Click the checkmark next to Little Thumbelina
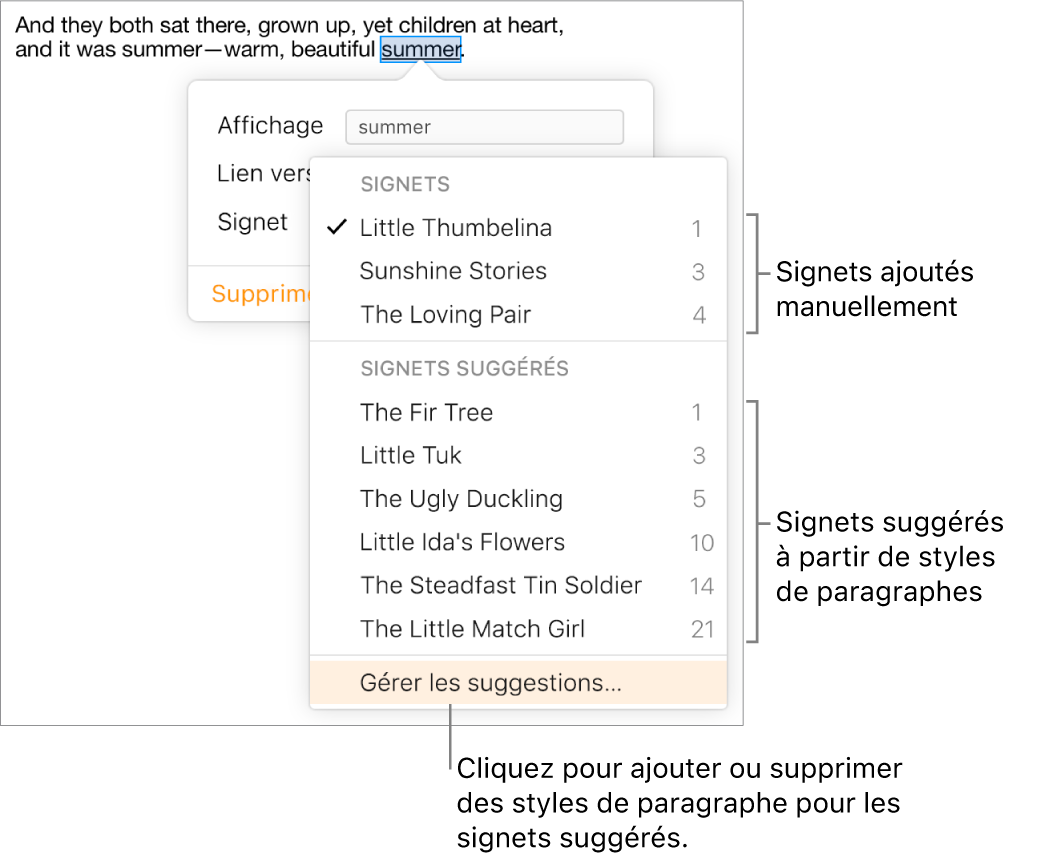This screenshot has height=865, width=1039. 337,227
